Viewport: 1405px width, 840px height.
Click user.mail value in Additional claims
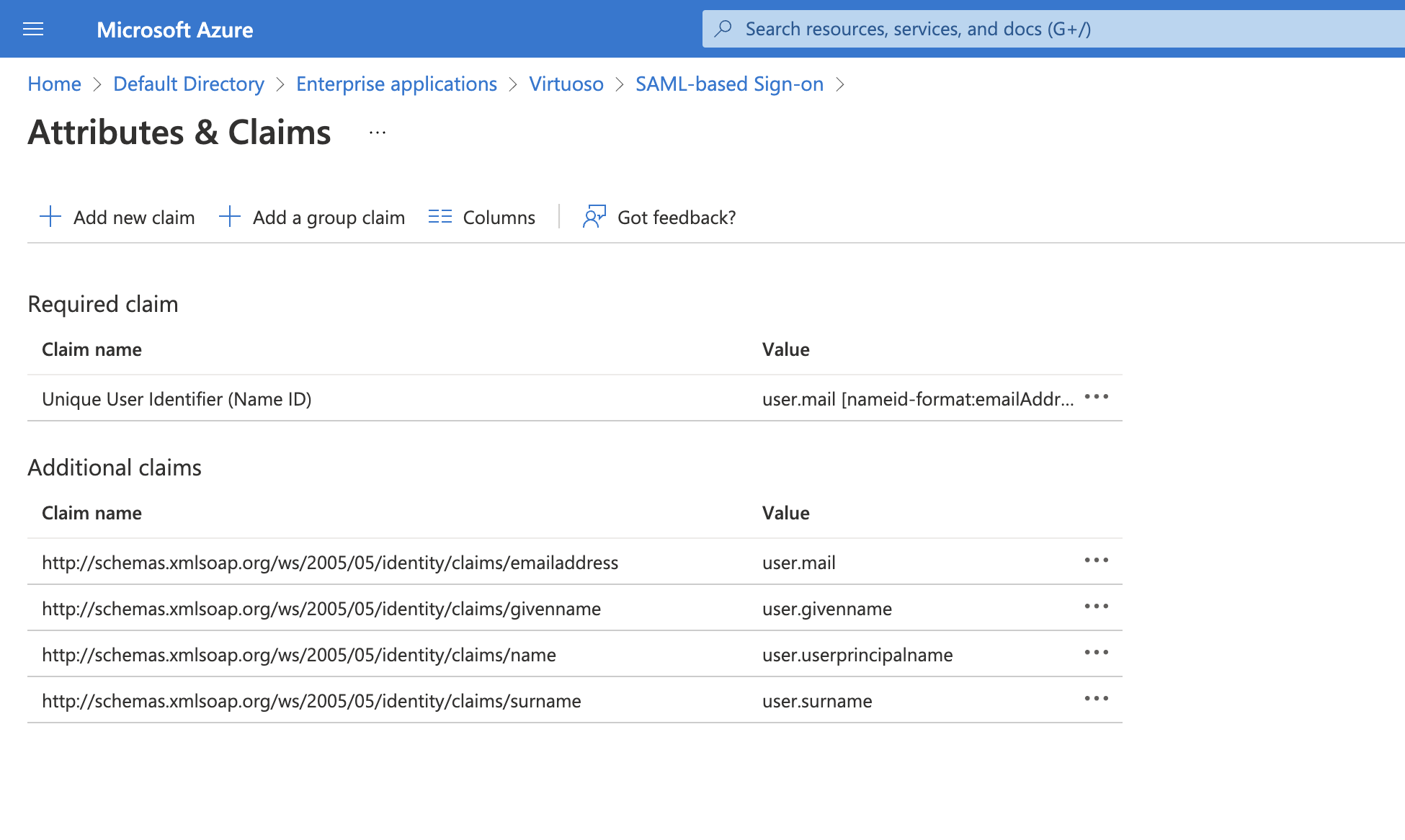799,563
